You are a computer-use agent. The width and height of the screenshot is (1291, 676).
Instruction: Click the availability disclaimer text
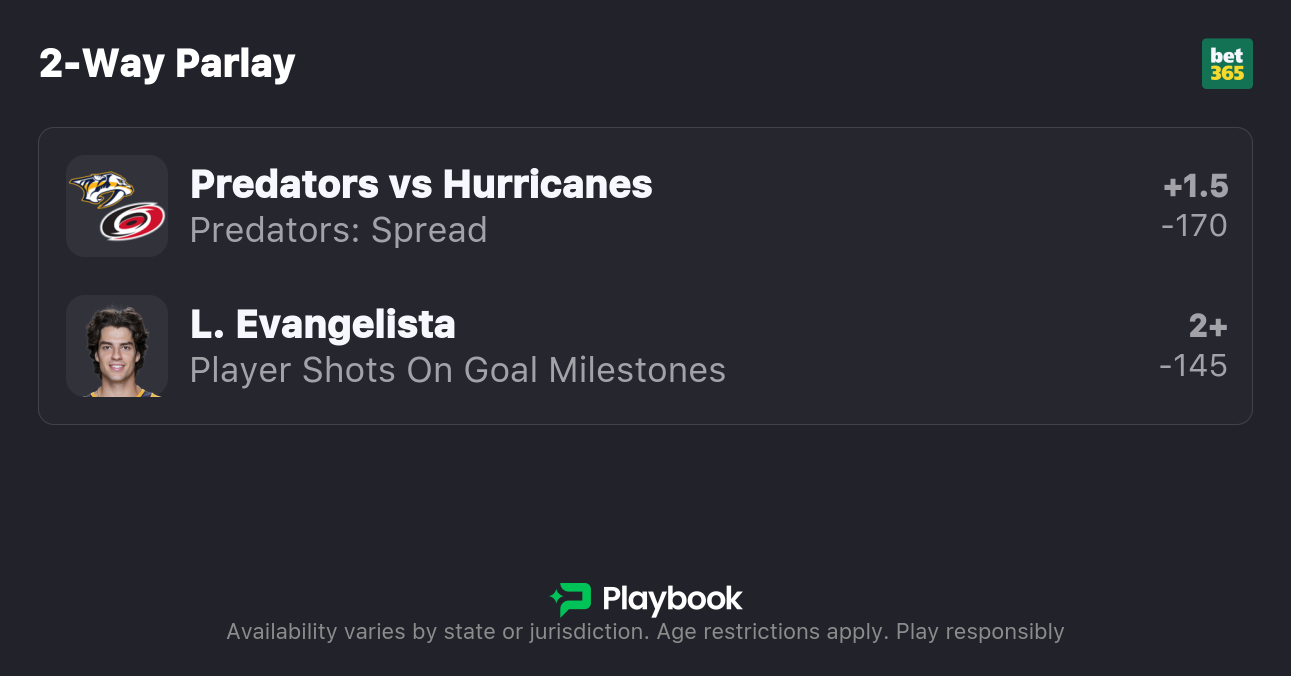(435, 632)
